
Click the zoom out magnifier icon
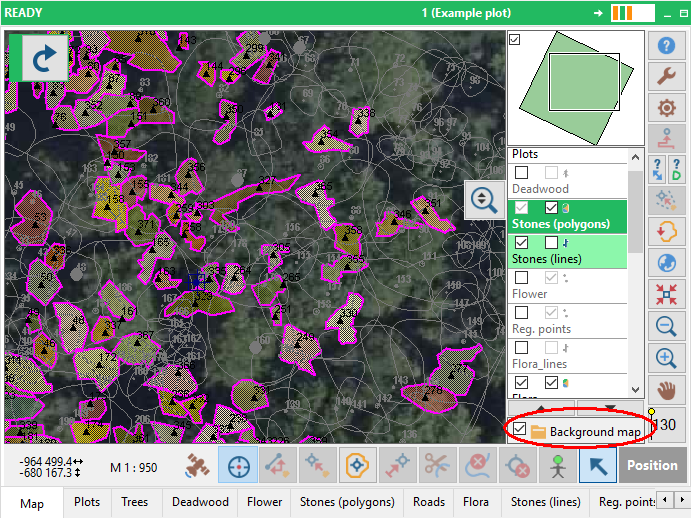tap(665, 326)
